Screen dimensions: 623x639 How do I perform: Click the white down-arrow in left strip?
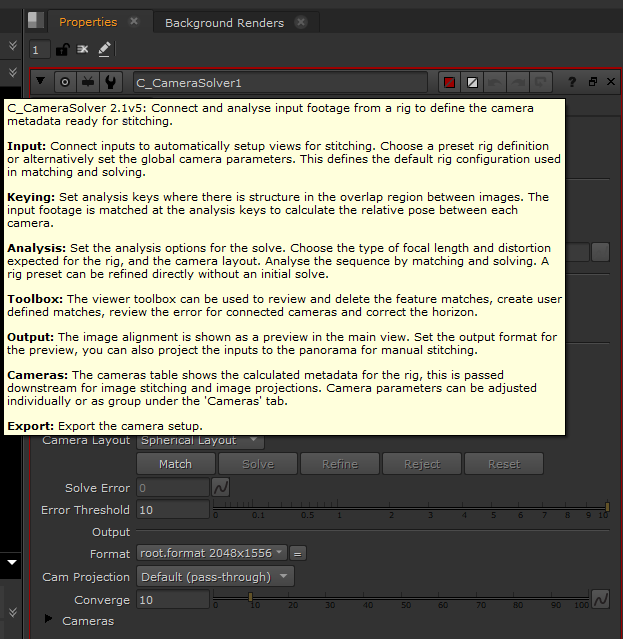tap(12, 562)
